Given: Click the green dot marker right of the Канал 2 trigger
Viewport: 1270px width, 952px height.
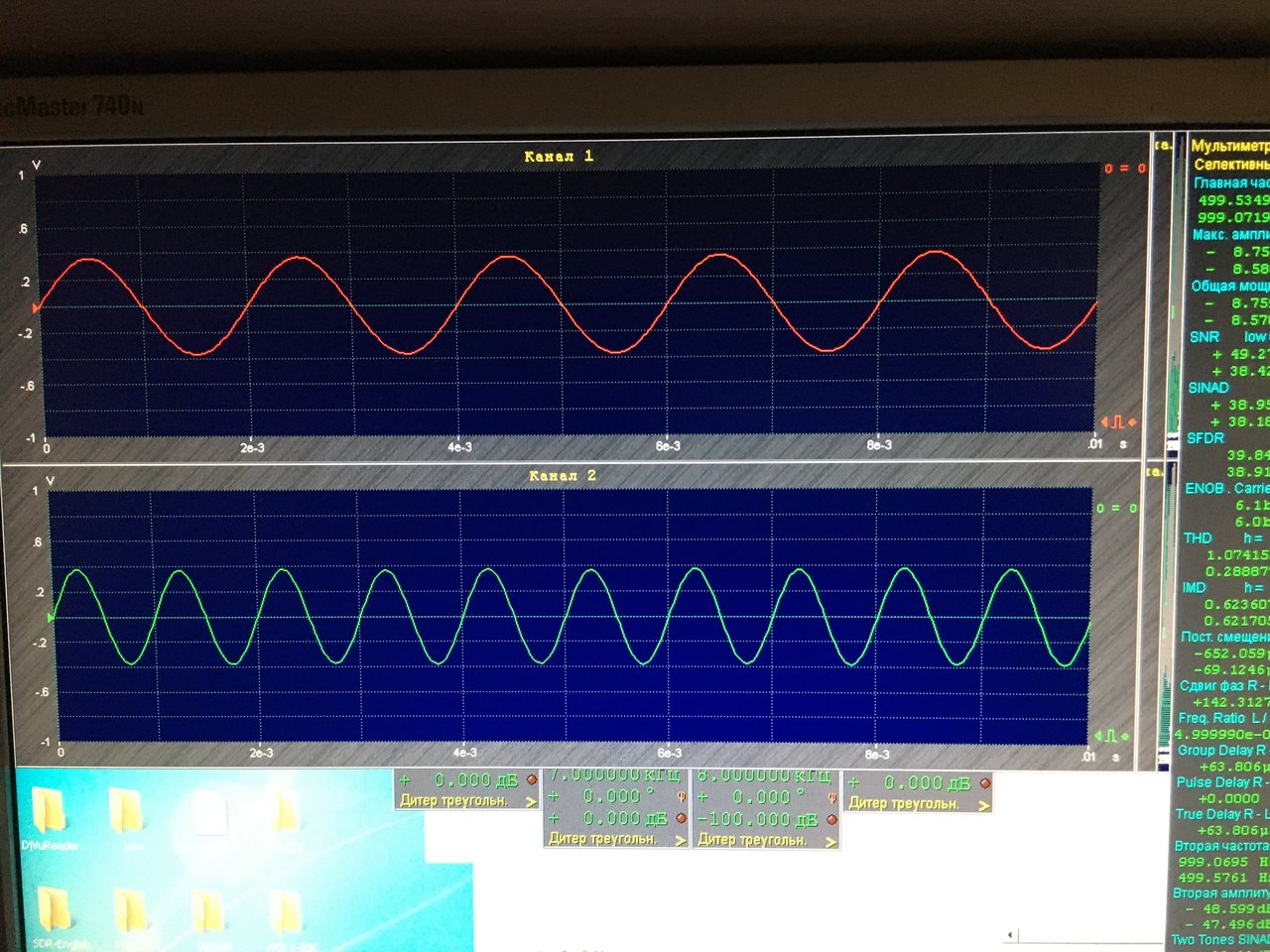Looking at the screenshot, I should pos(1124,737).
